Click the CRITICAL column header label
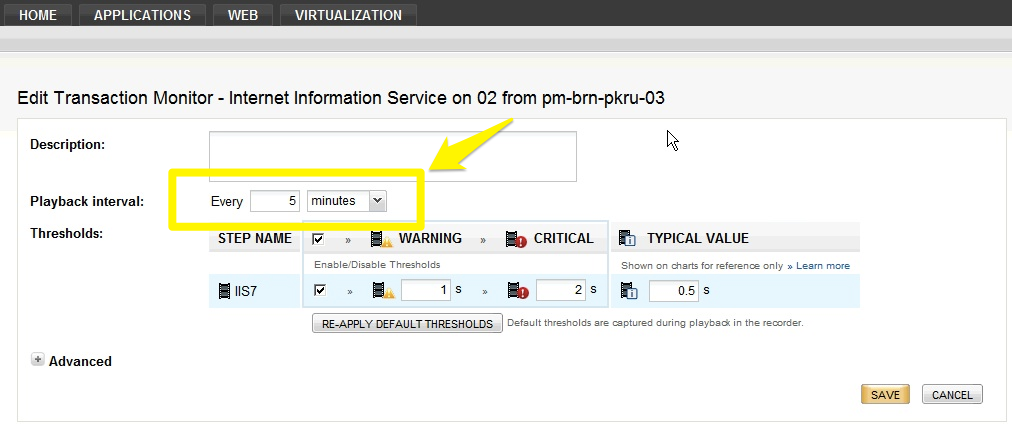Screen dimensions: 1012x429 (x=563, y=239)
